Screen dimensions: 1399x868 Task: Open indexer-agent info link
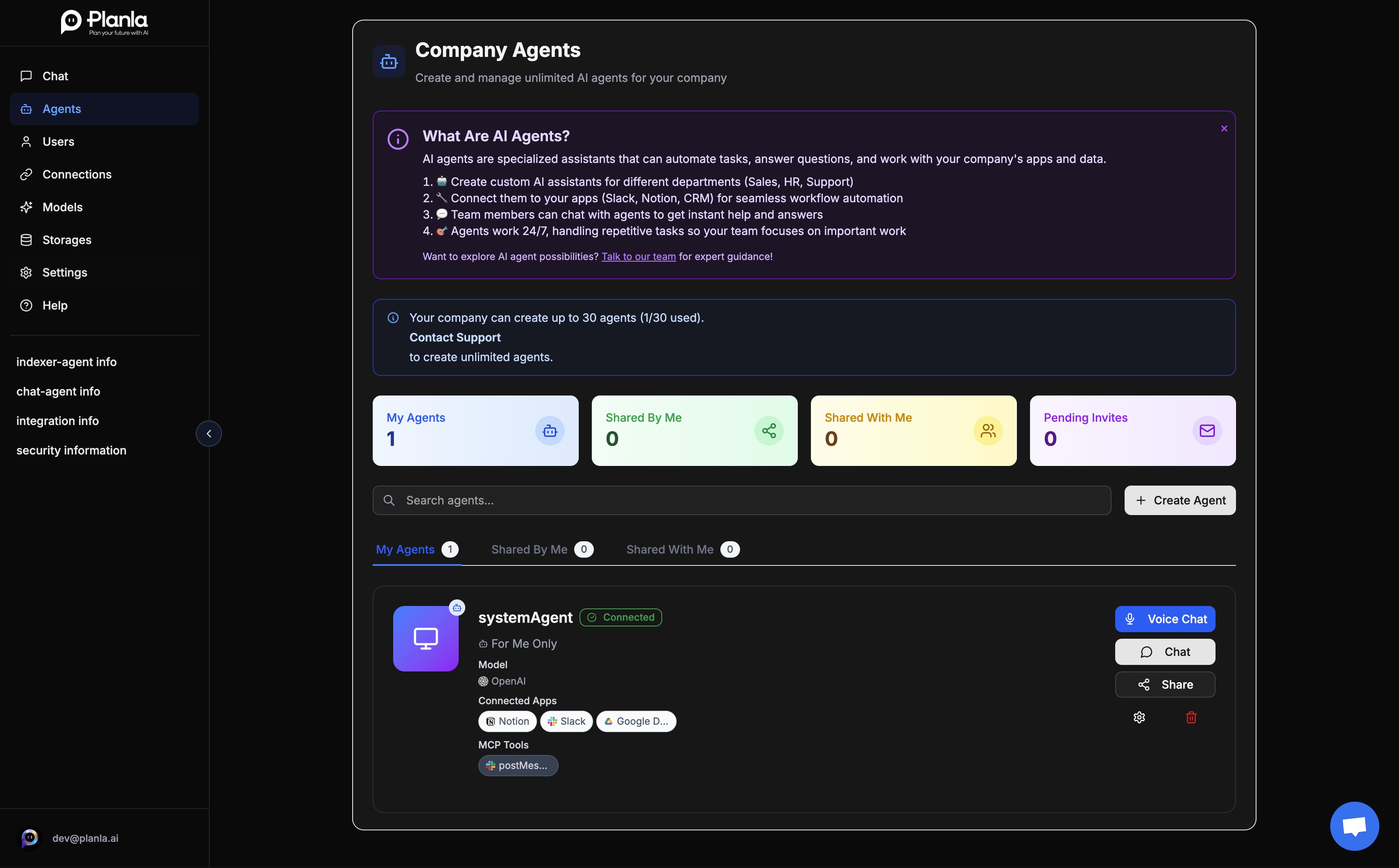(x=67, y=362)
